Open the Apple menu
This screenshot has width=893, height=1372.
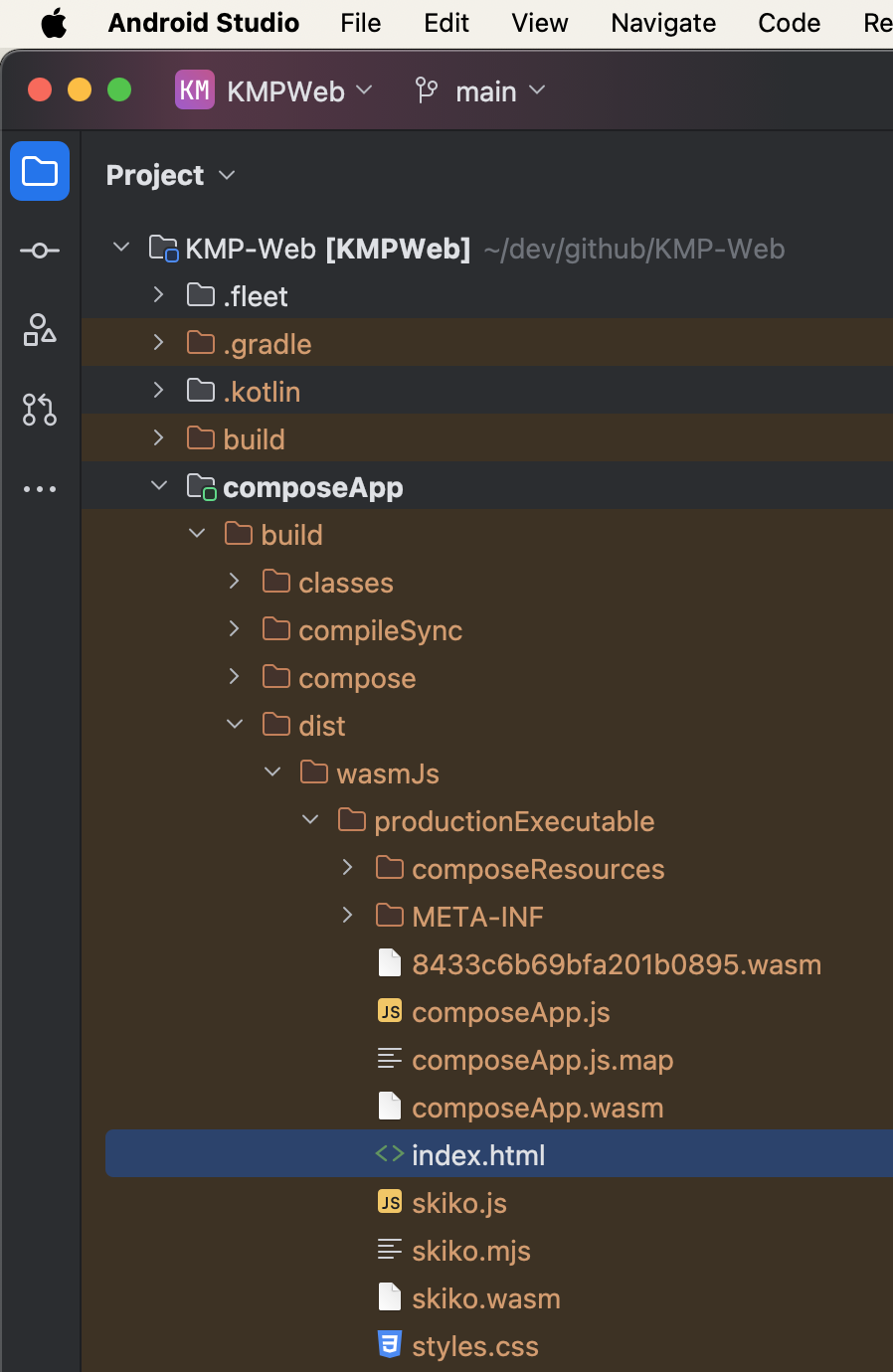[x=54, y=23]
